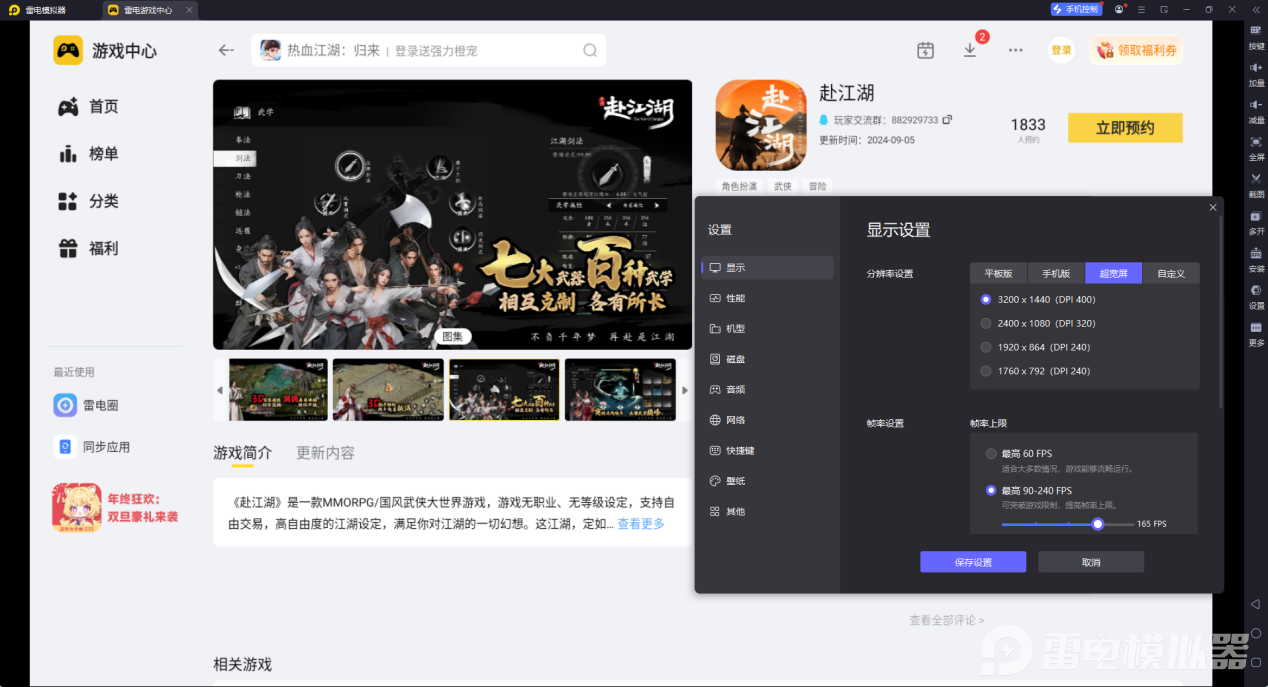Open the downloads icon with badge 2
Screen dimensions: 1268x687
point(970,49)
